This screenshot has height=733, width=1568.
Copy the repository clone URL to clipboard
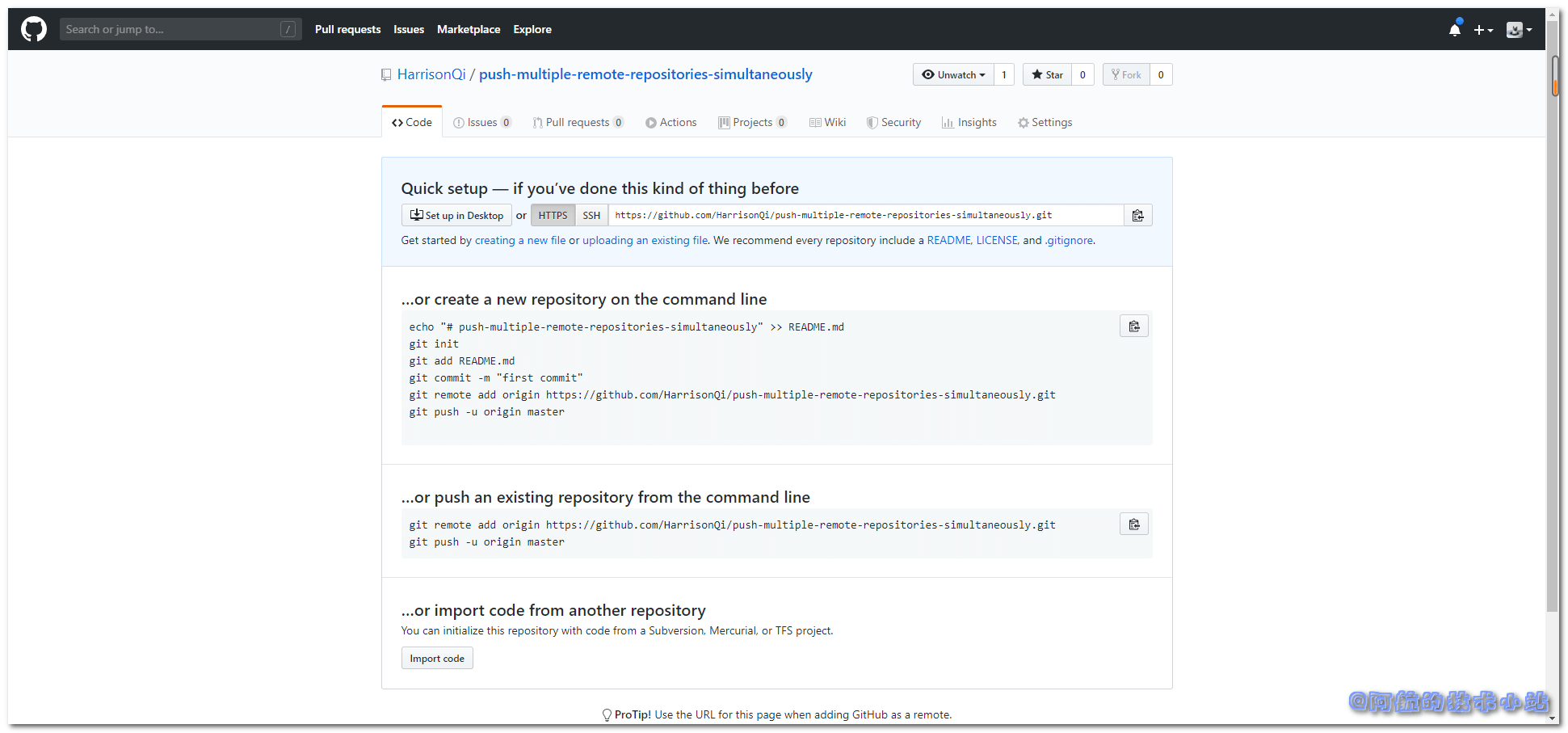click(x=1137, y=216)
